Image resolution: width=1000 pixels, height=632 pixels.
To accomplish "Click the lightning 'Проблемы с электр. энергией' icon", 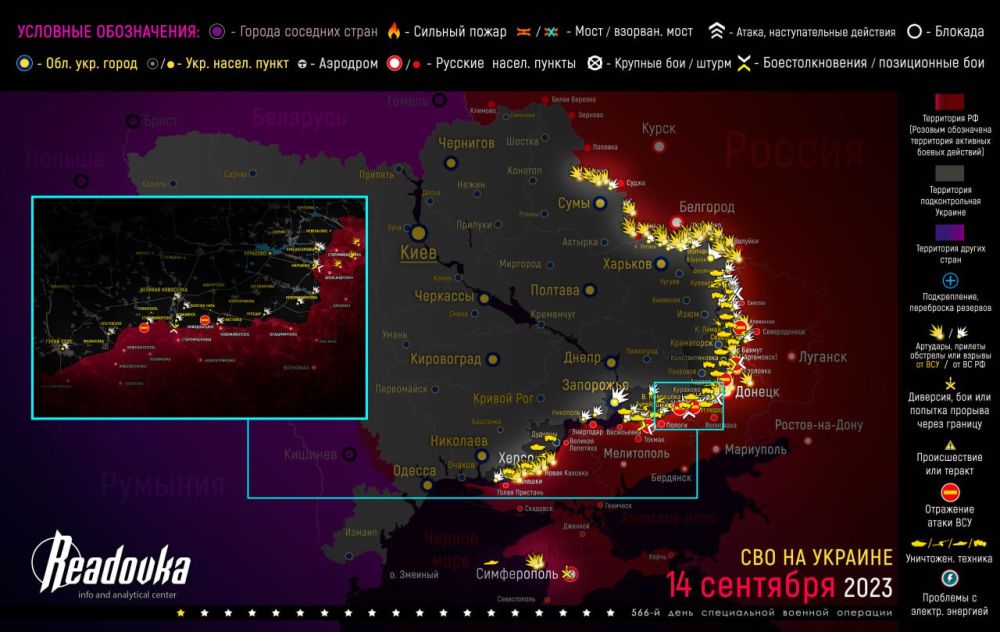I will point(950,578).
